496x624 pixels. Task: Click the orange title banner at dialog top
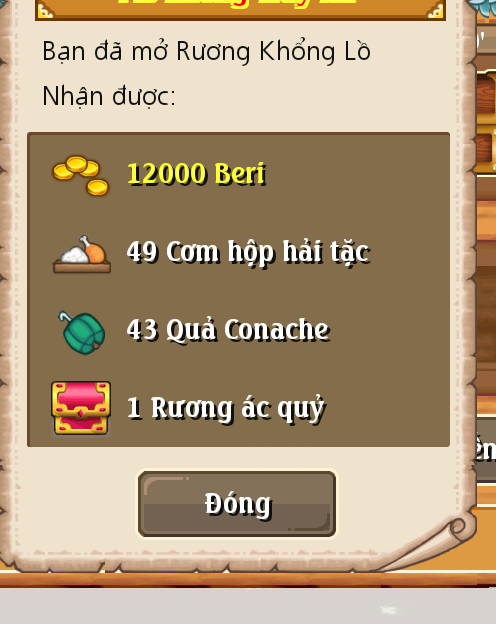(x=240, y=10)
